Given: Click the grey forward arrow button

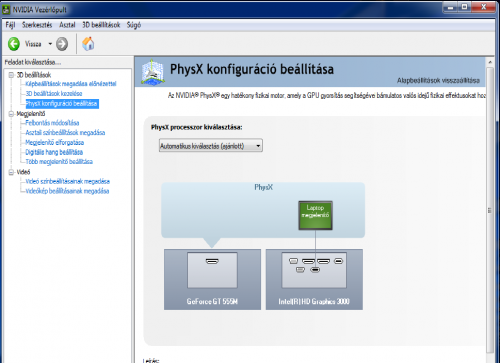Looking at the screenshot, I should tap(62, 44).
